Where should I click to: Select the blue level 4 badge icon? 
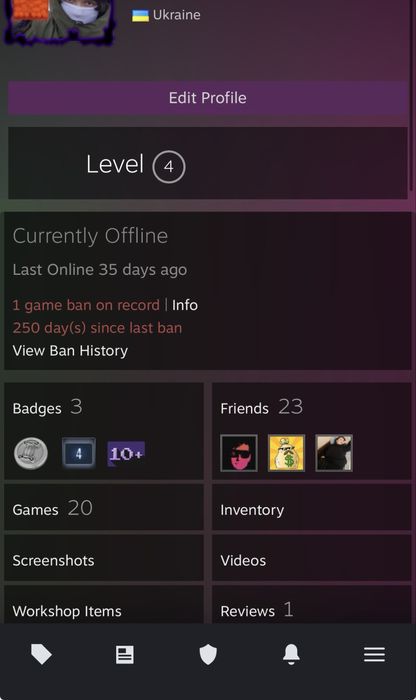79,453
